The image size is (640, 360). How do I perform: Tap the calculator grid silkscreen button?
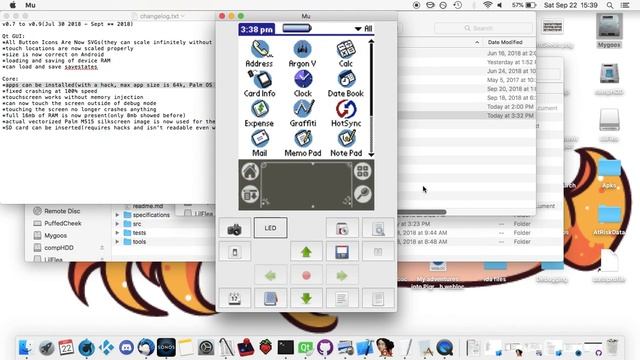click(362, 171)
